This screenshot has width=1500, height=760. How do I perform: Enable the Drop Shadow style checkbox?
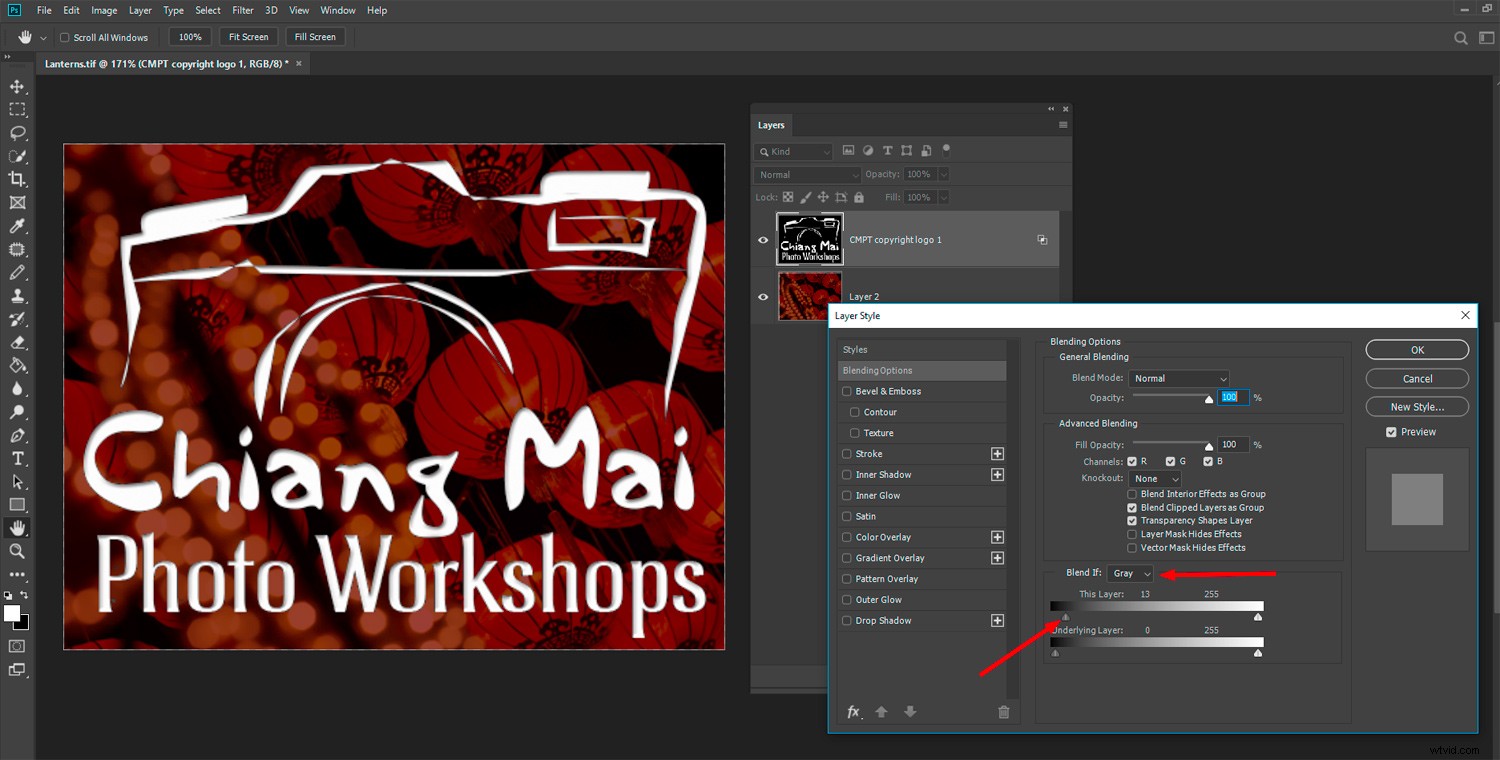click(846, 620)
